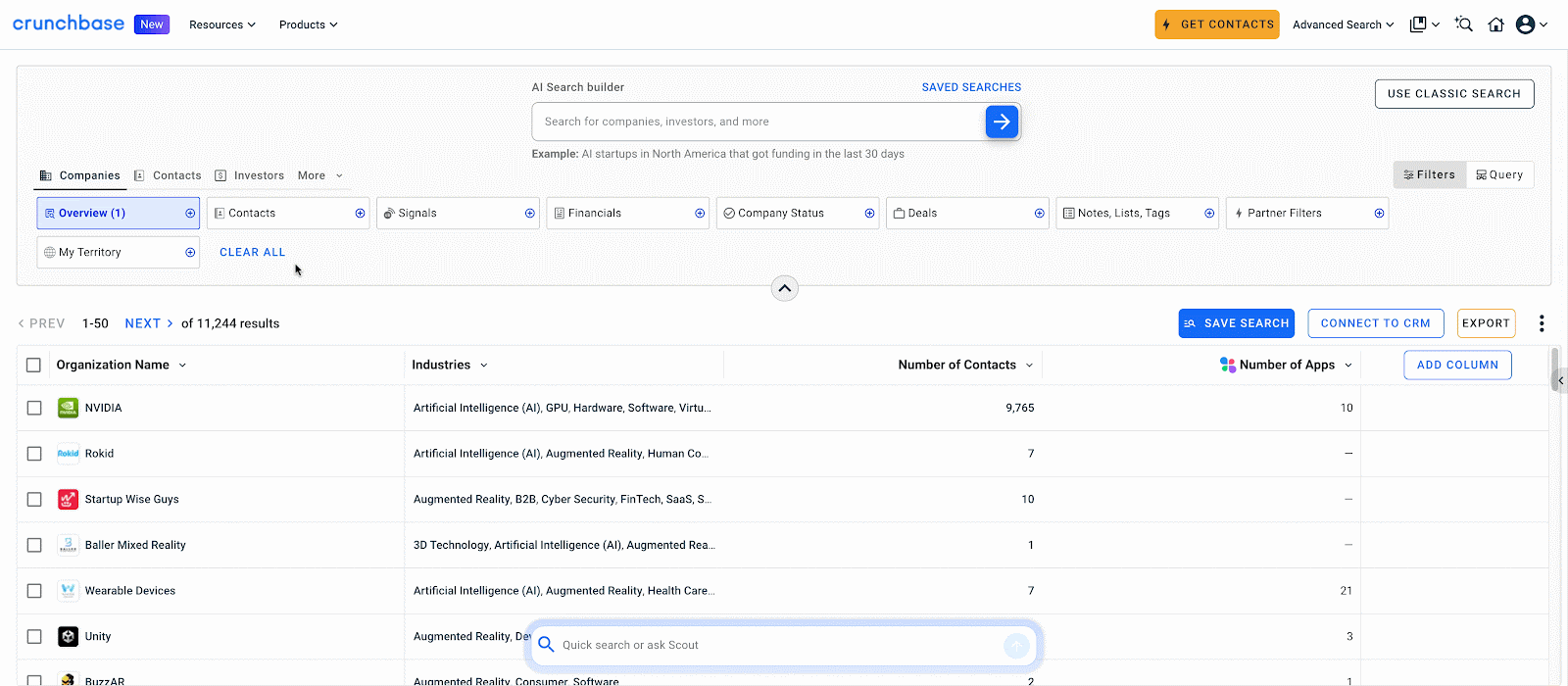1568x686 pixels.
Task: Switch to the Companies tab
Action: pos(80,175)
